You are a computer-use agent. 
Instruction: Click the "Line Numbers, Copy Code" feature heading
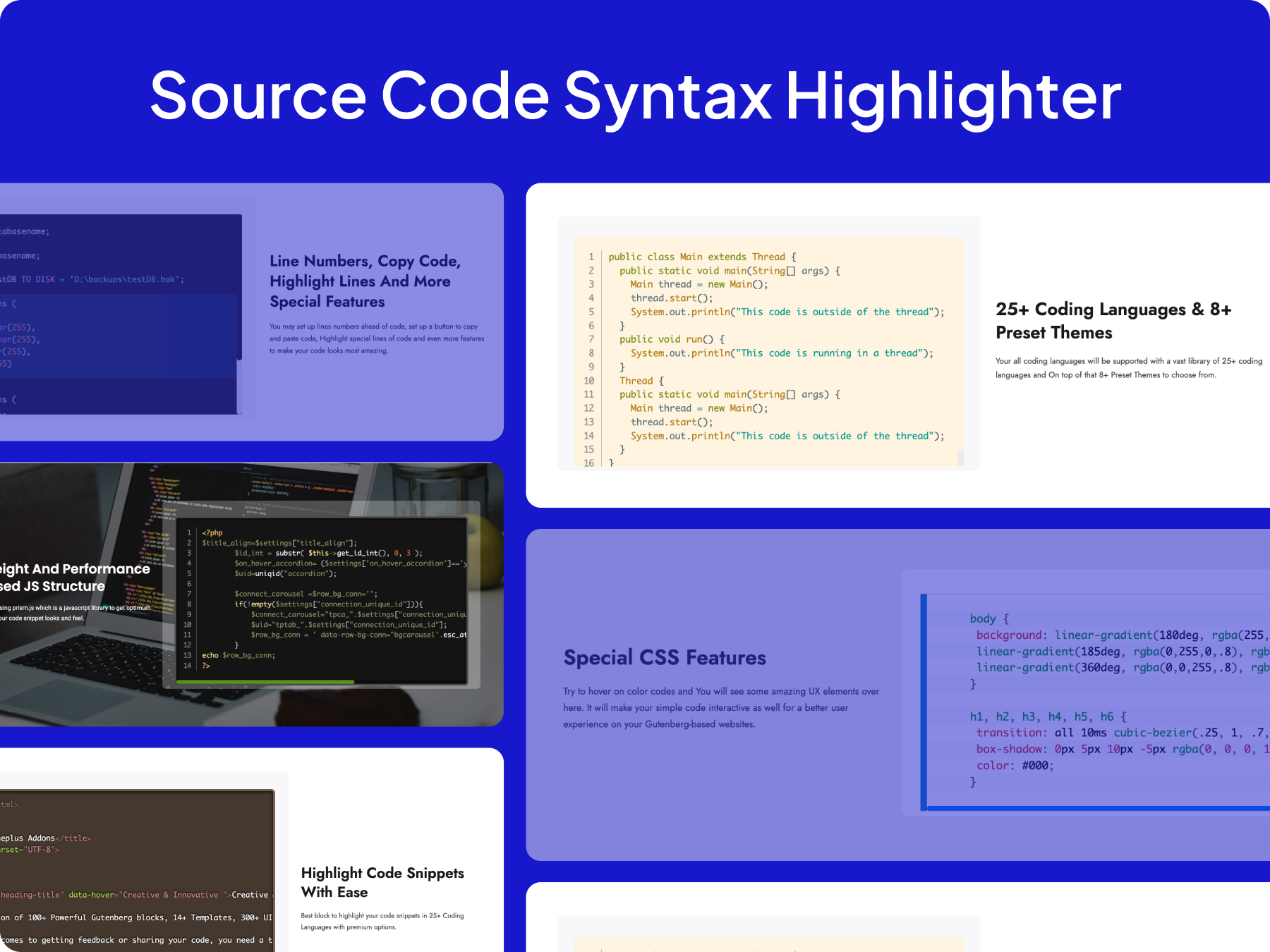364,261
